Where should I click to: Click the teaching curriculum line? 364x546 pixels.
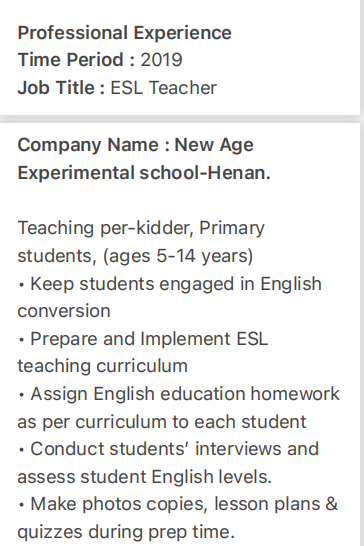coord(102,366)
